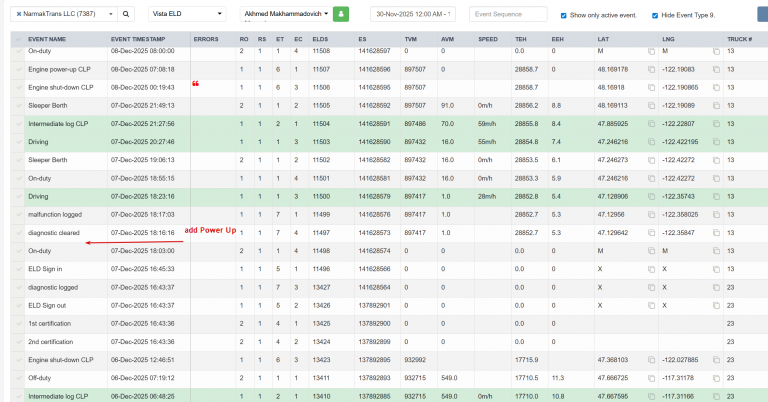Copy longitude -122.19083 on Engine power-up row
768x402 pixels.
(716, 70)
